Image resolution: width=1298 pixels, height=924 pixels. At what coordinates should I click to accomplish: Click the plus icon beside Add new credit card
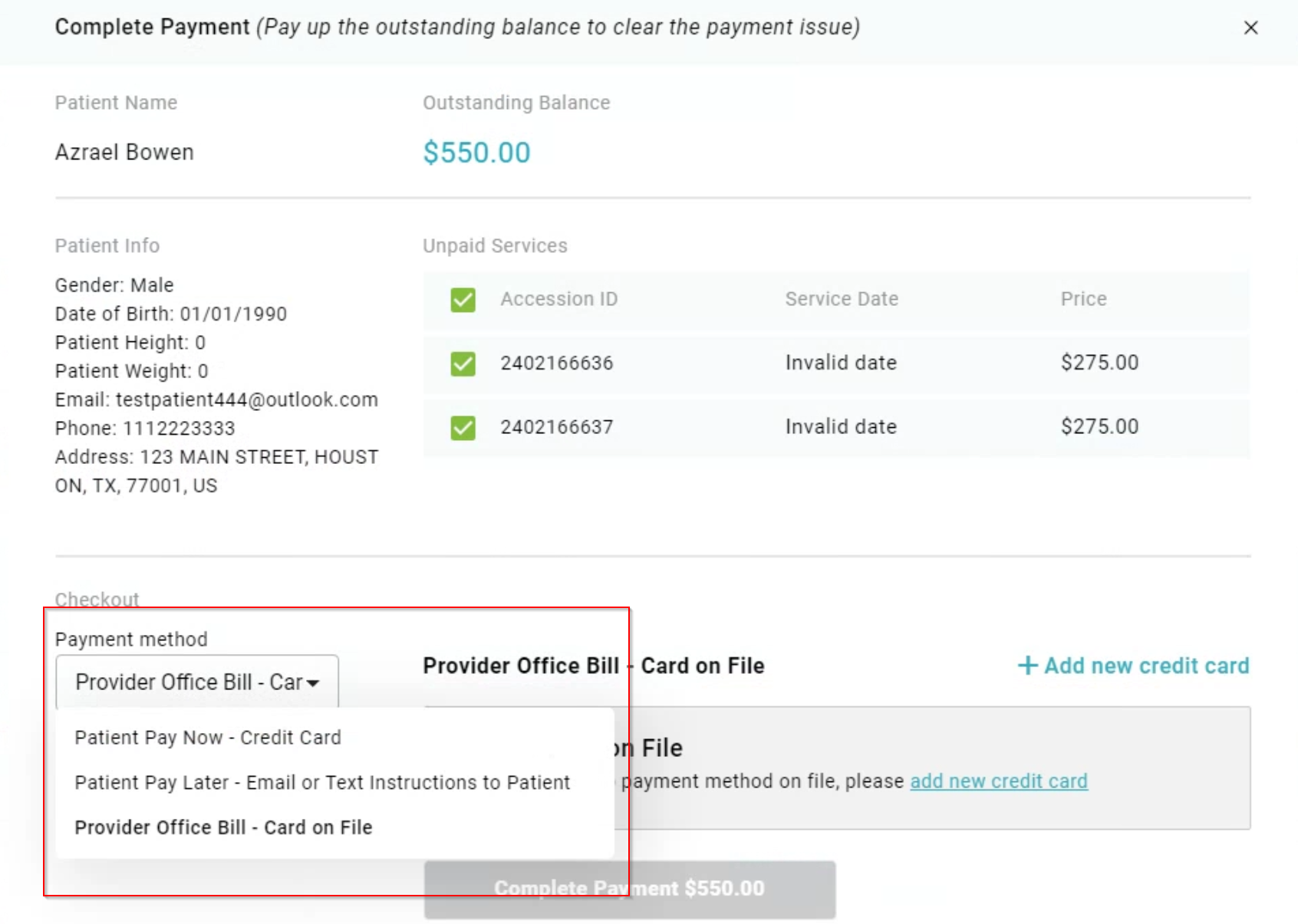(1027, 666)
